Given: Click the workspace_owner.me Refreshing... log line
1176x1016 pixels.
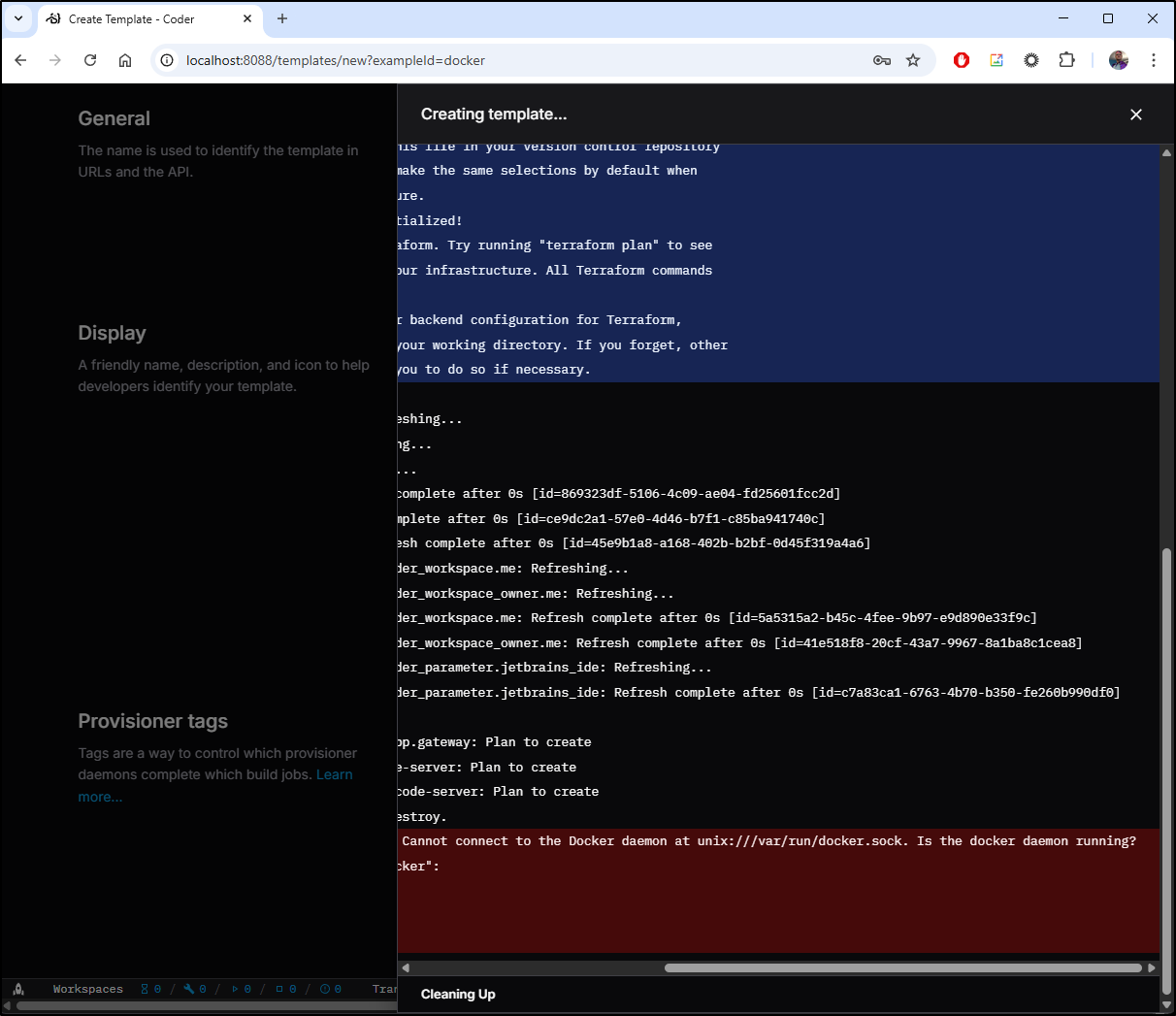Looking at the screenshot, I should pos(536,594).
